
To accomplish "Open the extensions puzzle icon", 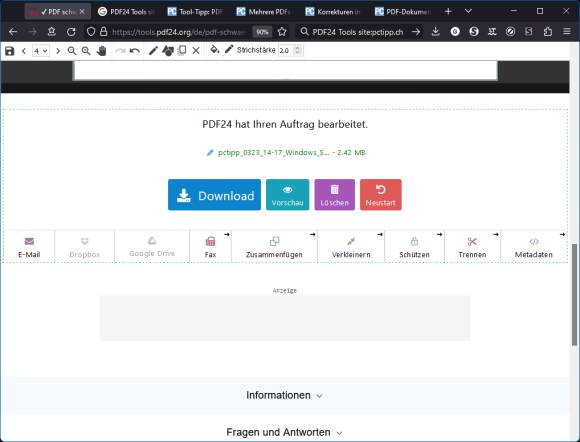I will coord(548,32).
